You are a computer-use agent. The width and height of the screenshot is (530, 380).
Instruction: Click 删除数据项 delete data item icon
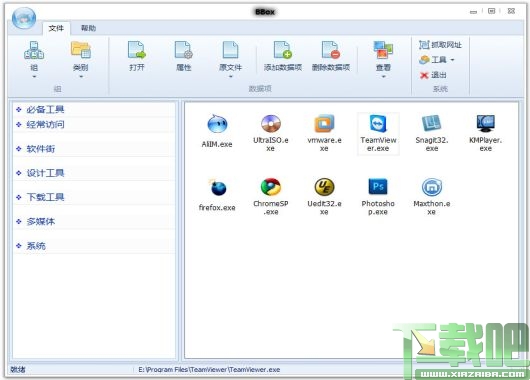(x=331, y=51)
